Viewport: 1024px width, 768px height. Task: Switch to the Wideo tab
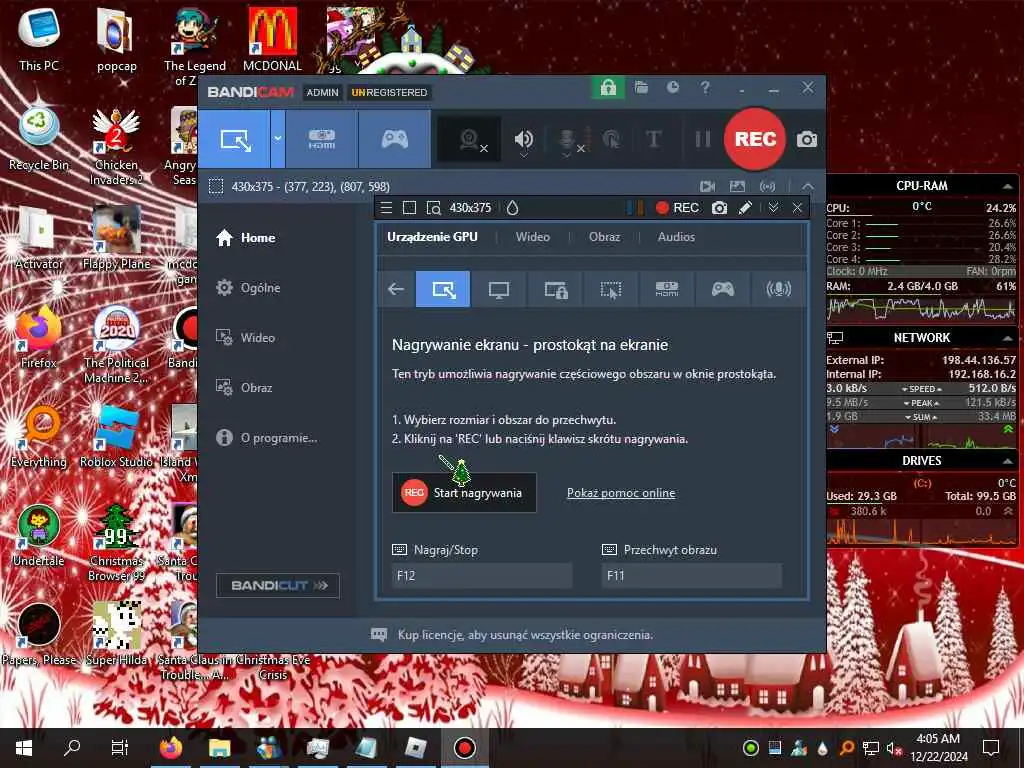click(533, 237)
